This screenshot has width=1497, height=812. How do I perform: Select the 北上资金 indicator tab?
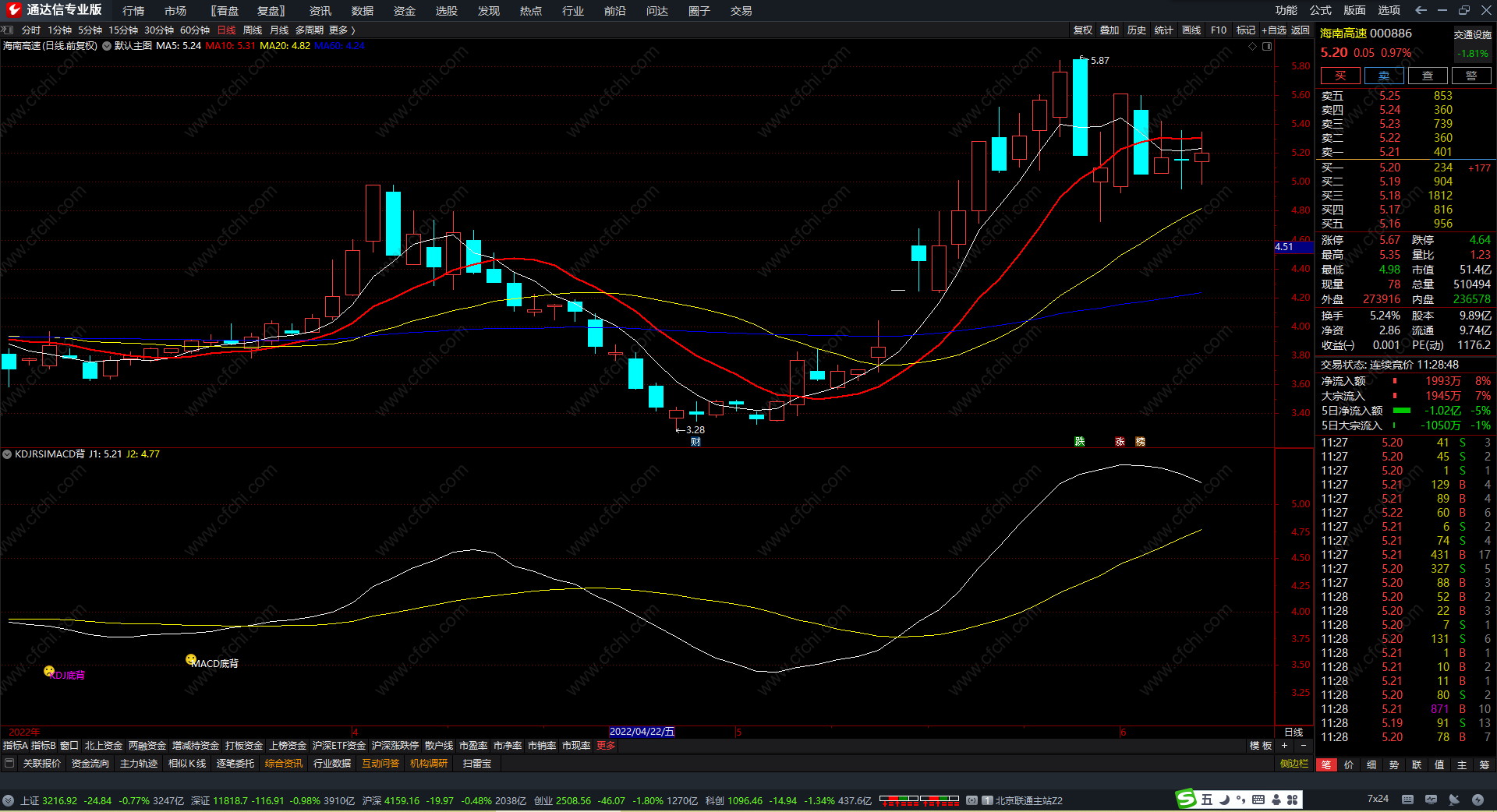(x=104, y=746)
